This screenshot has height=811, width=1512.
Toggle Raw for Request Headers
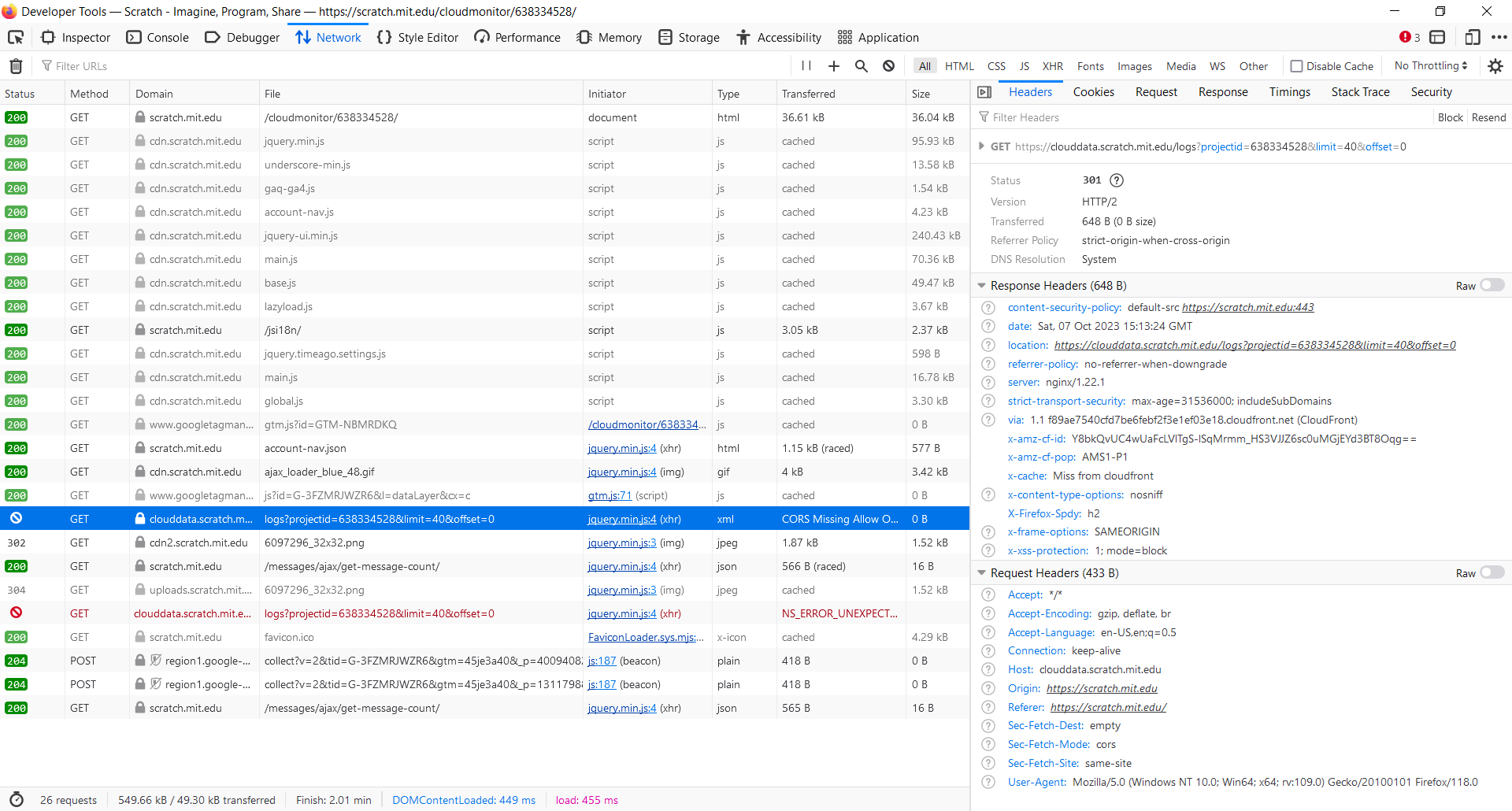pos(1492,572)
